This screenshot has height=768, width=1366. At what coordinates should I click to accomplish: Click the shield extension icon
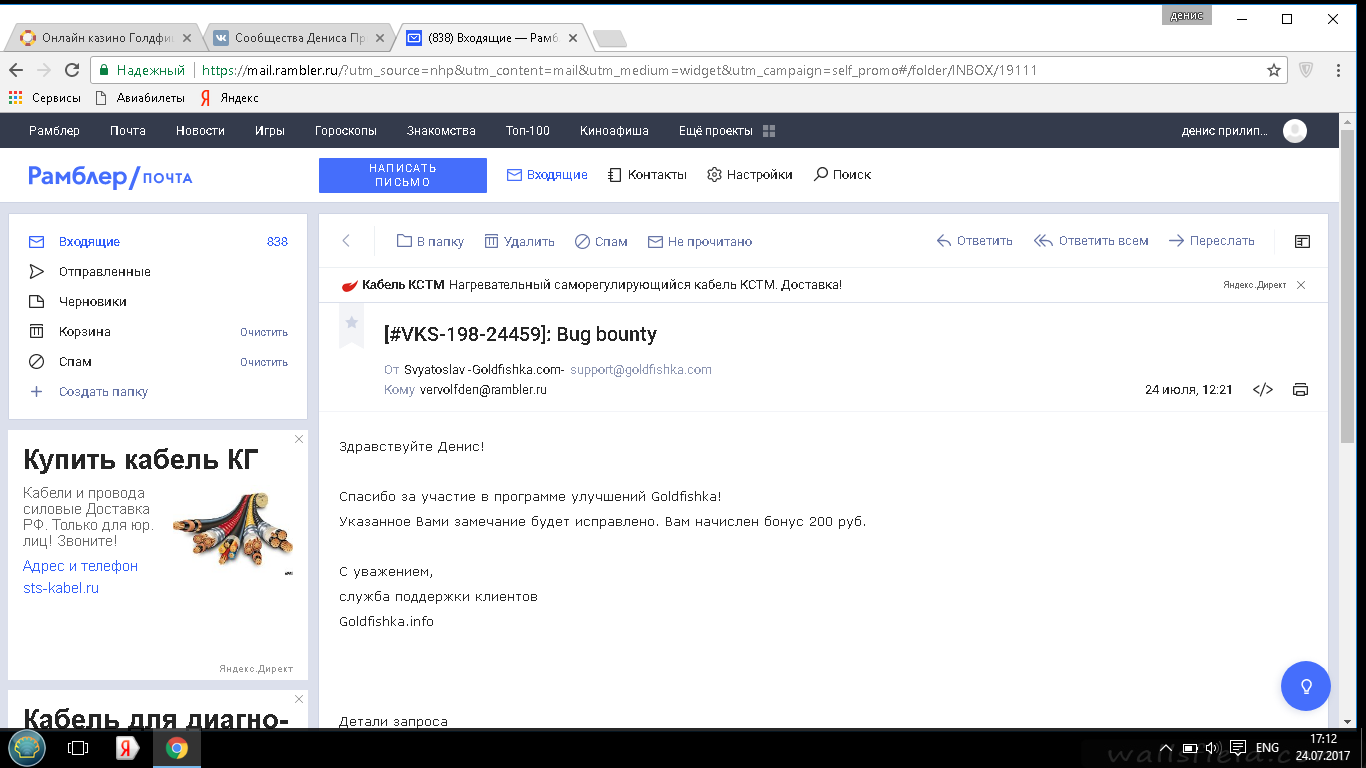(1306, 70)
